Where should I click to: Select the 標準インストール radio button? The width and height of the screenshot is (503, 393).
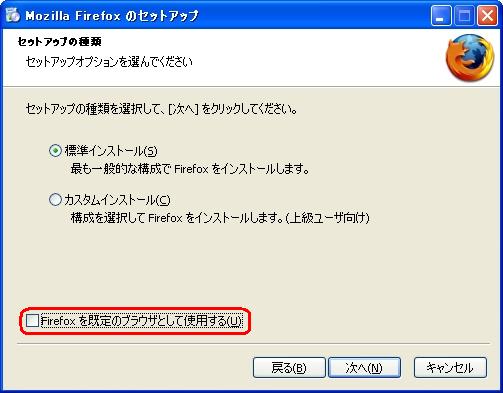point(55,151)
